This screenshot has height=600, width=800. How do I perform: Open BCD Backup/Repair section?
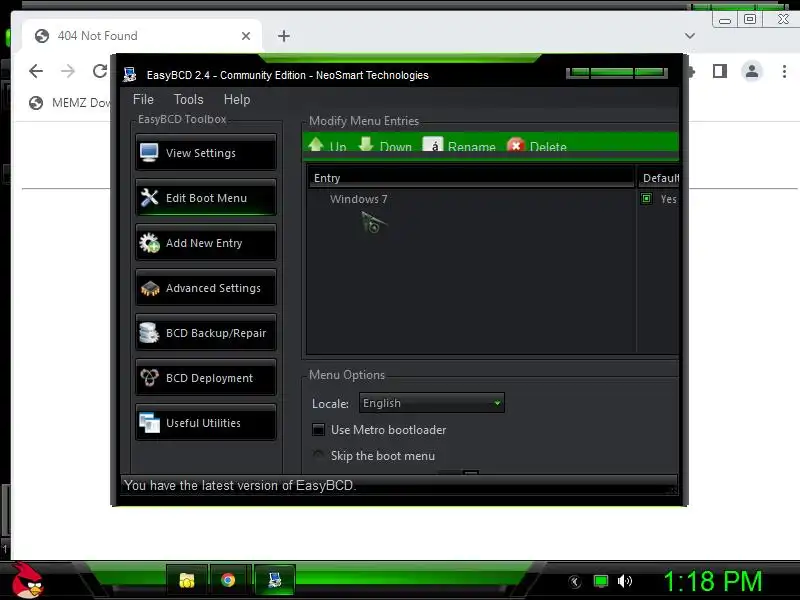(206, 333)
